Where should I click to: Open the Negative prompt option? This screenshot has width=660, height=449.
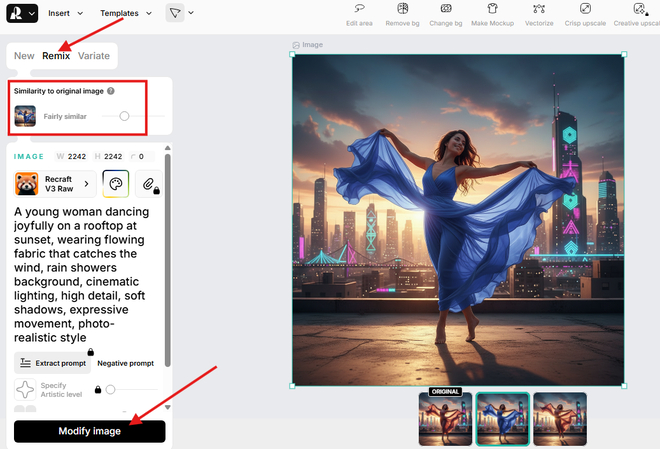125,363
